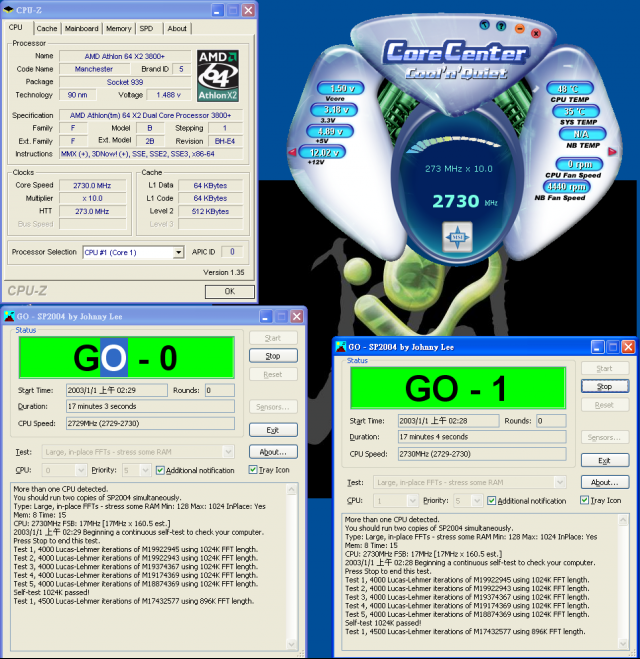This screenshot has height=659, width=640.
Task: Open the Memory tab in CPU-Z
Action: pos(119,29)
